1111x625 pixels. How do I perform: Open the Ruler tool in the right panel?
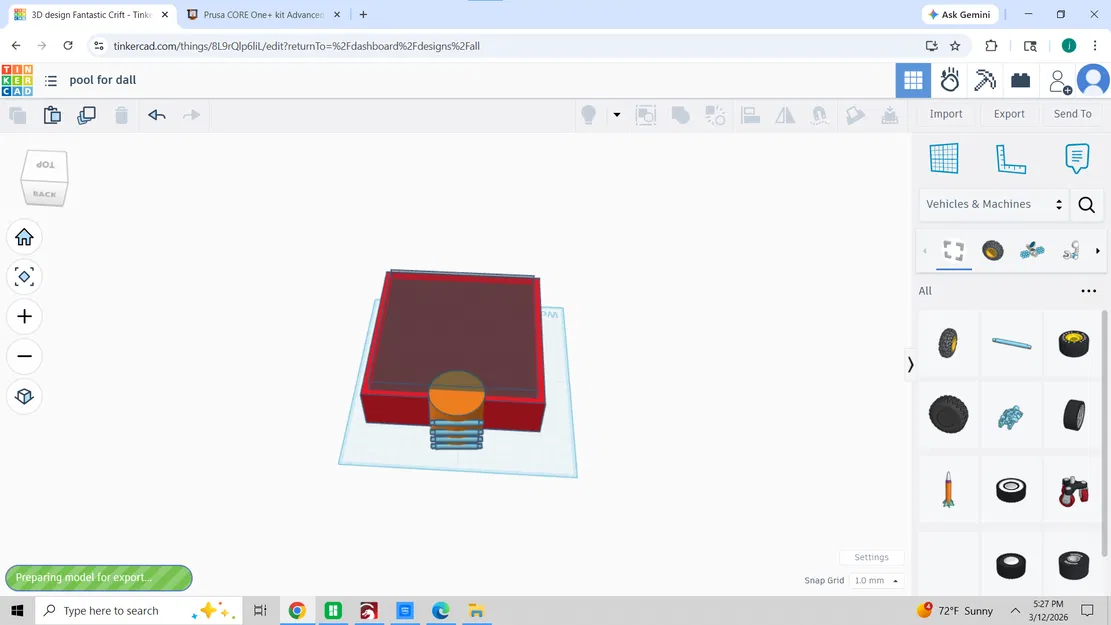[1008, 158]
